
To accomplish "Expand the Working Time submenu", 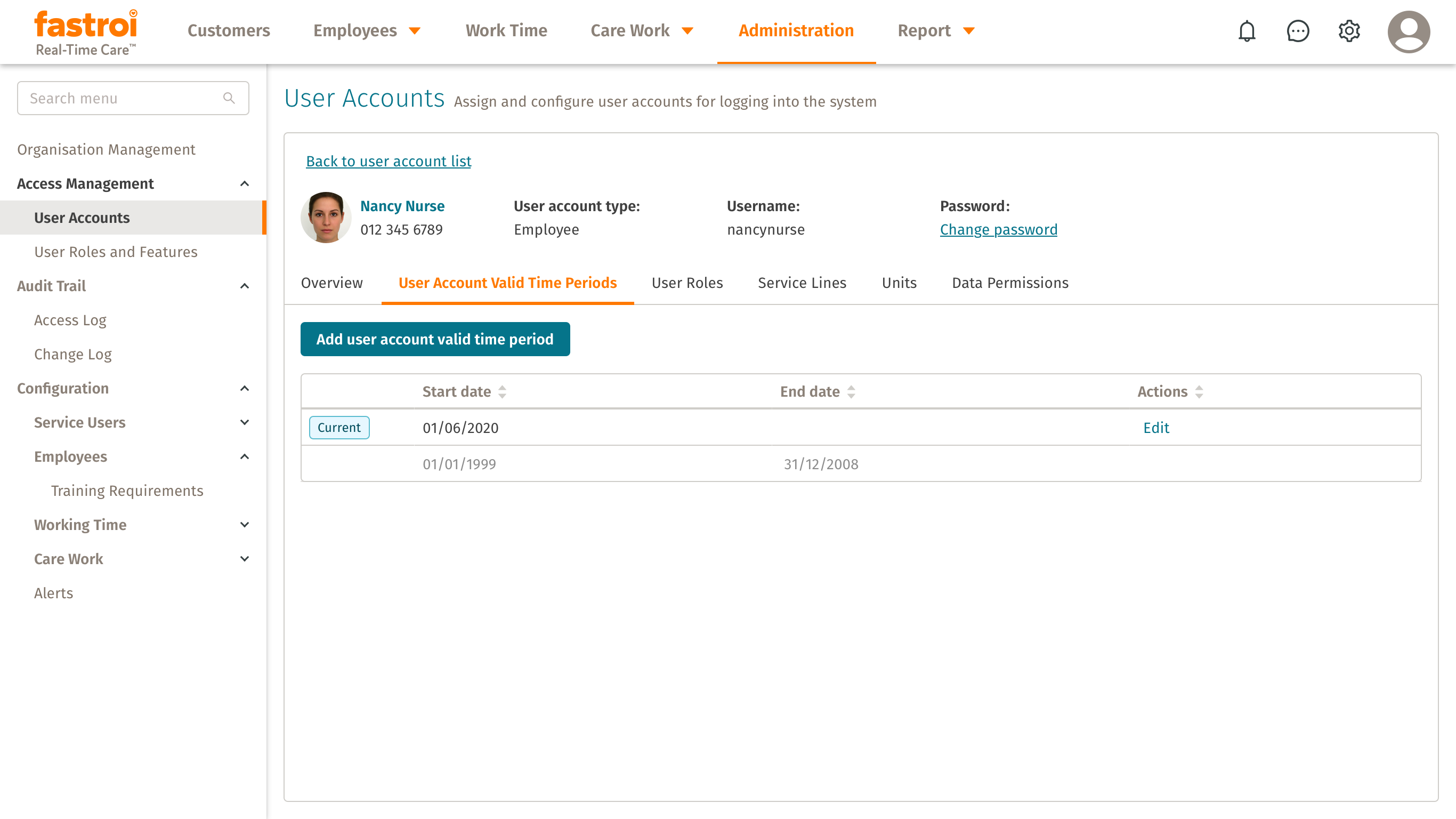I will pos(245,525).
